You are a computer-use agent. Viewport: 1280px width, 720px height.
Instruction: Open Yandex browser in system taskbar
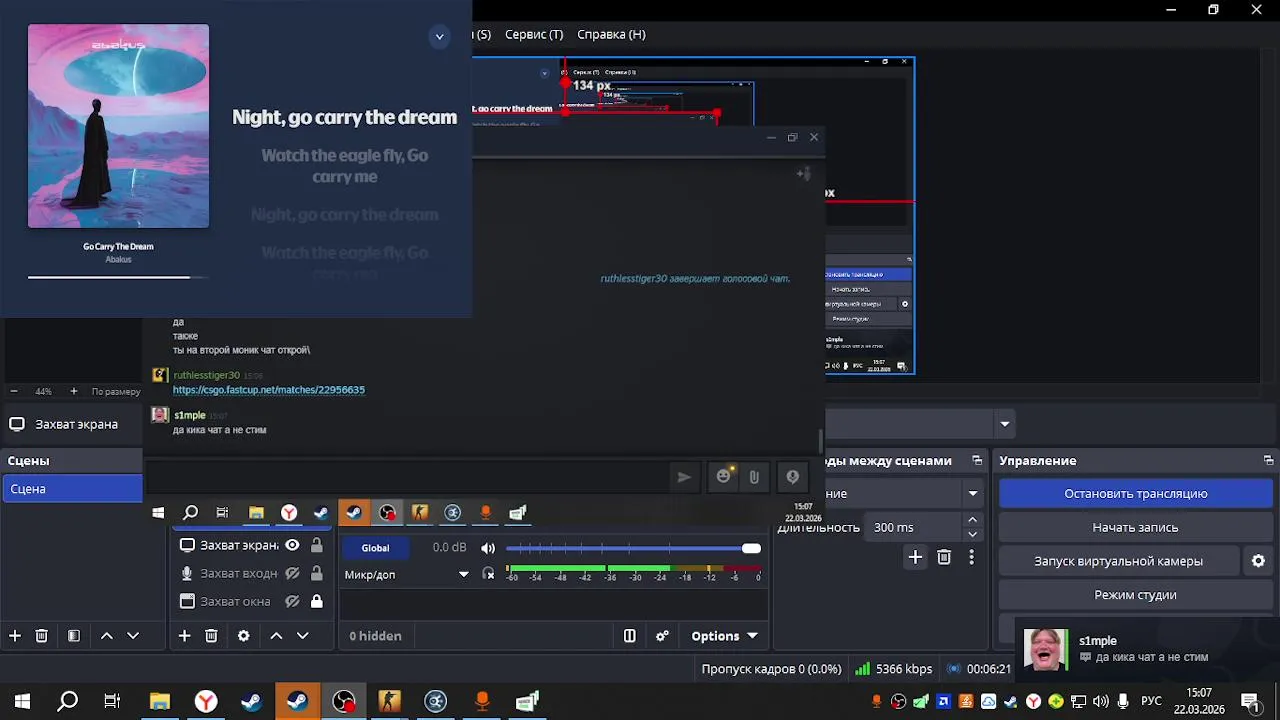[x=205, y=701]
